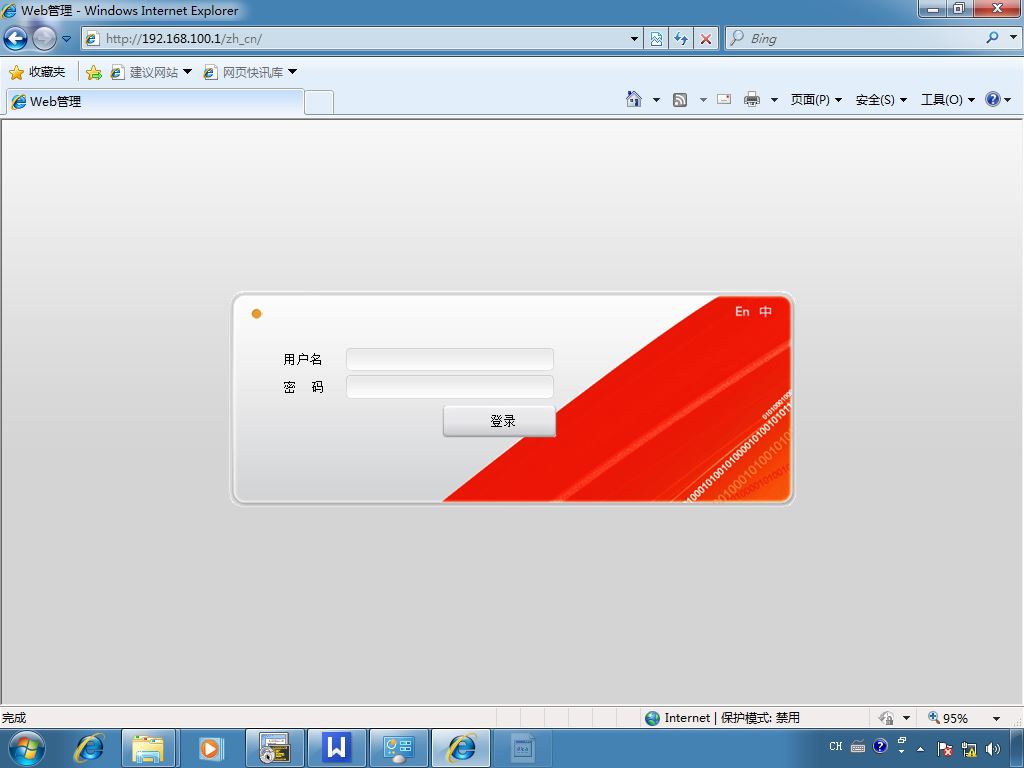Viewport: 1024px width, 768px height.
Task: Click the Refresh page icon
Action: [x=681, y=39]
